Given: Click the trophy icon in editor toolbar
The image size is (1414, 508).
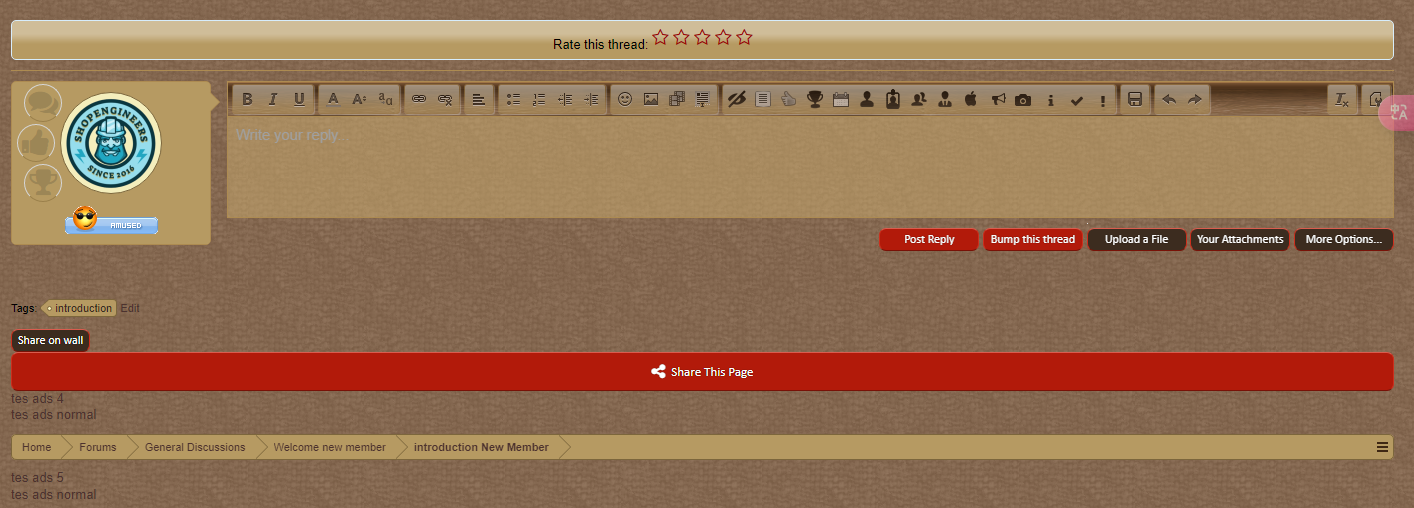Looking at the screenshot, I should coord(815,99).
